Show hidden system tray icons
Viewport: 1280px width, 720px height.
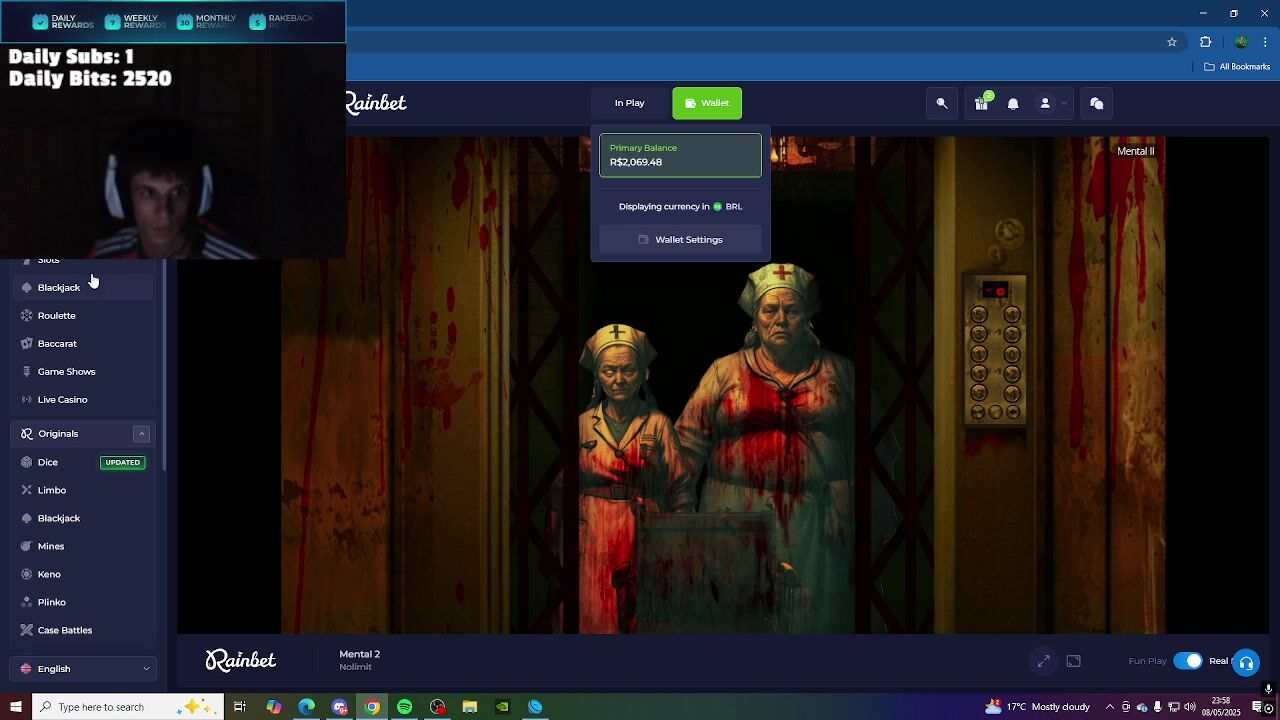1109,707
